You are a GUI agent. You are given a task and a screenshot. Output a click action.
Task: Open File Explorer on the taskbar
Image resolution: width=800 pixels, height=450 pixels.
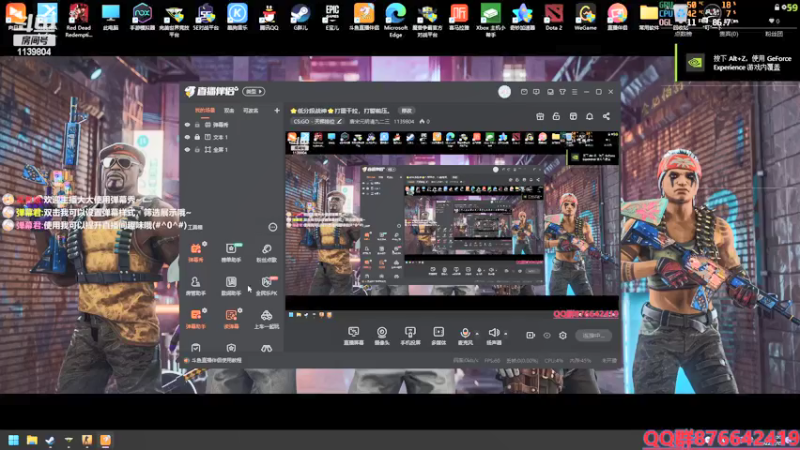[32, 440]
